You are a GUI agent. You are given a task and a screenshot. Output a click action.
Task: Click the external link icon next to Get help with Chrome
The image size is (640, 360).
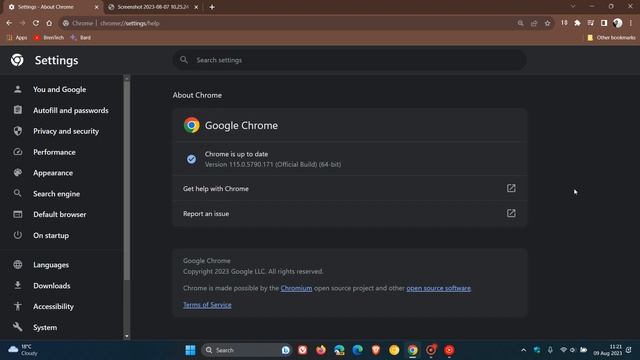click(511, 188)
